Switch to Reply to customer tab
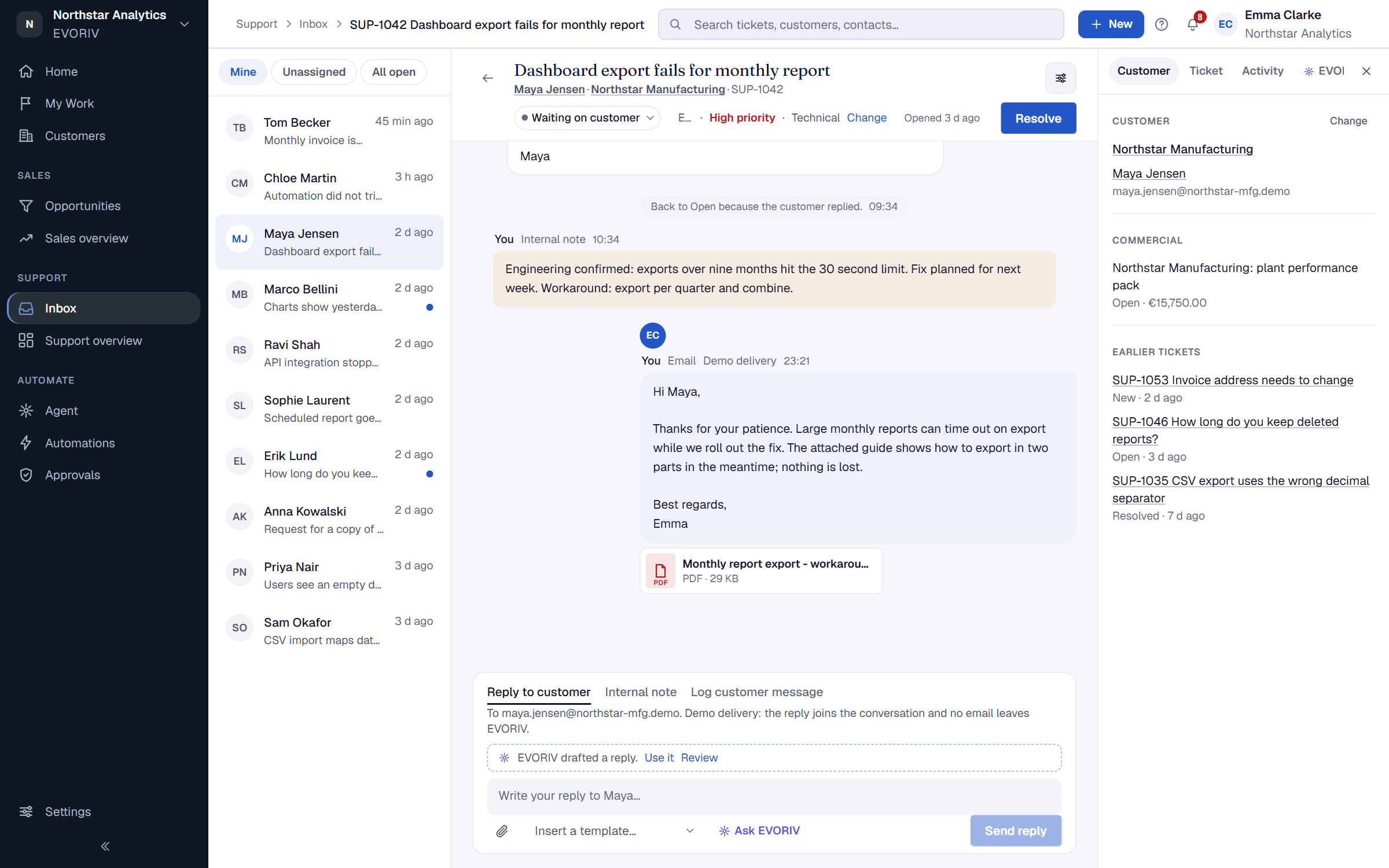The height and width of the screenshot is (868, 1389). 538,692
